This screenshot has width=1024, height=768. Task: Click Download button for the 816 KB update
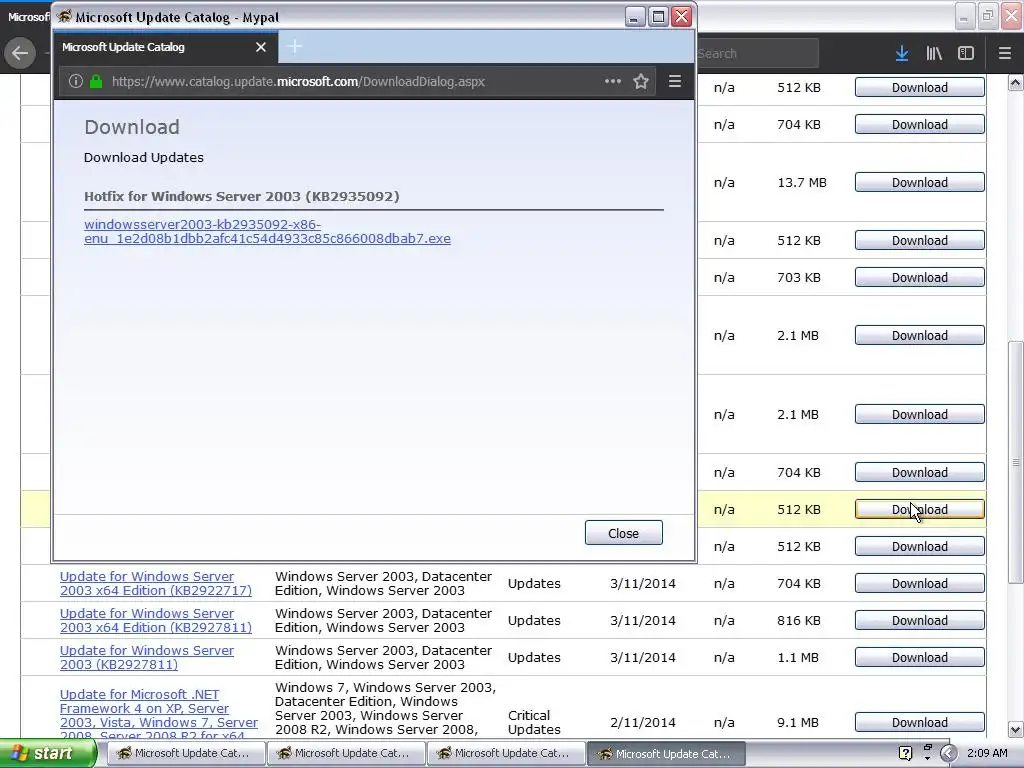click(x=920, y=620)
